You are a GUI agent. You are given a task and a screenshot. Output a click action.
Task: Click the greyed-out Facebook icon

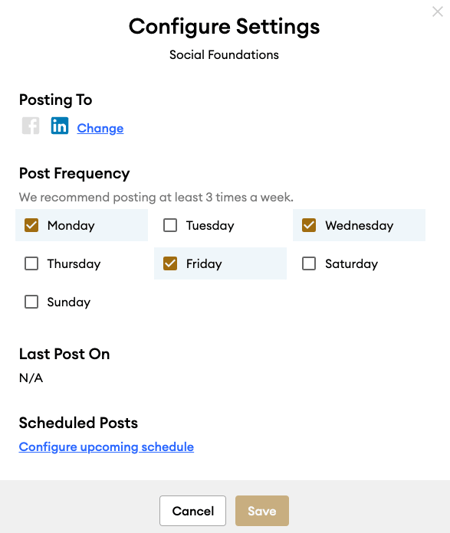31,126
